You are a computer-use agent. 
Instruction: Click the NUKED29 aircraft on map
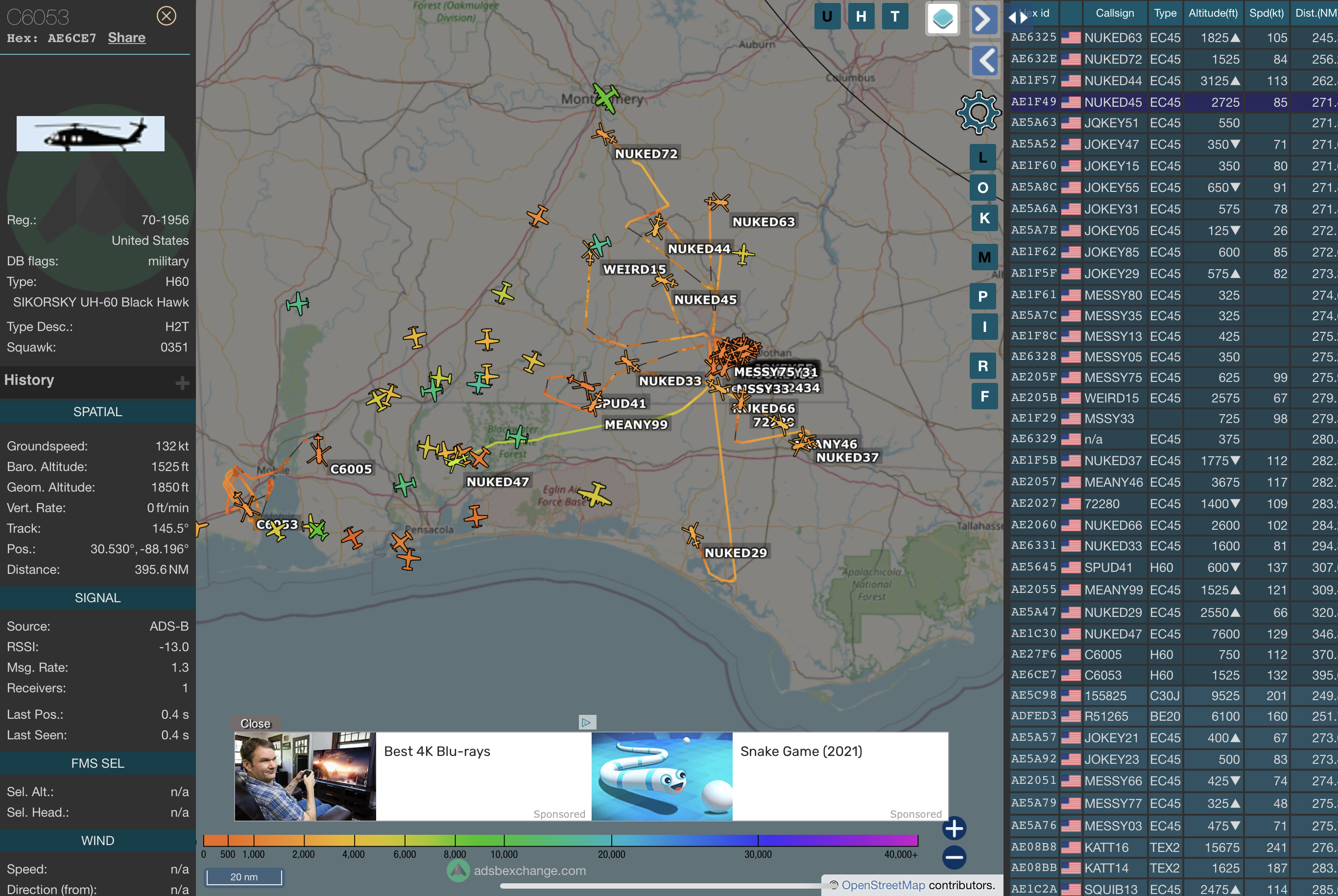(692, 535)
